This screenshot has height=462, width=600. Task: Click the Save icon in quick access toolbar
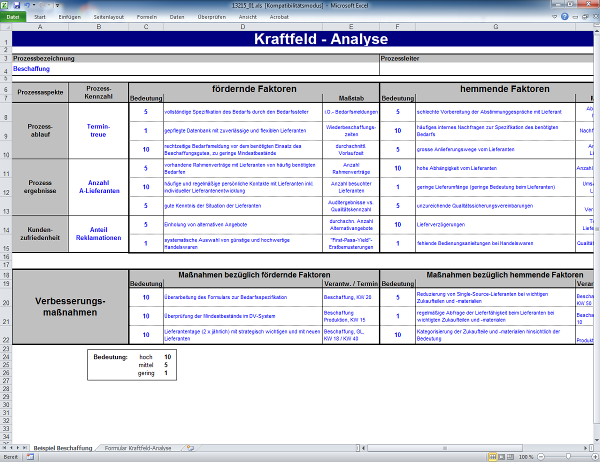point(19,5)
